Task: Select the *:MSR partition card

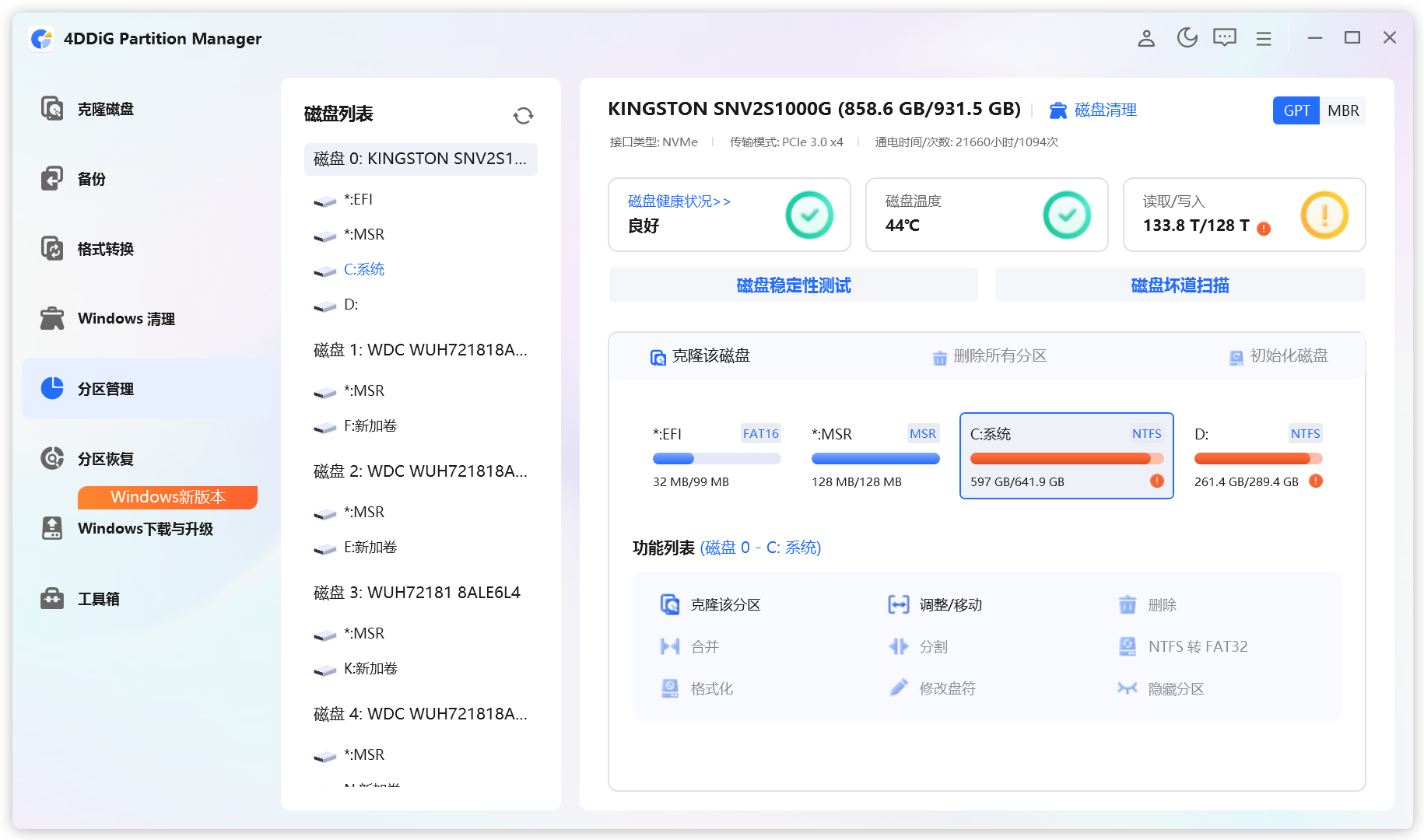Action: (x=875, y=456)
